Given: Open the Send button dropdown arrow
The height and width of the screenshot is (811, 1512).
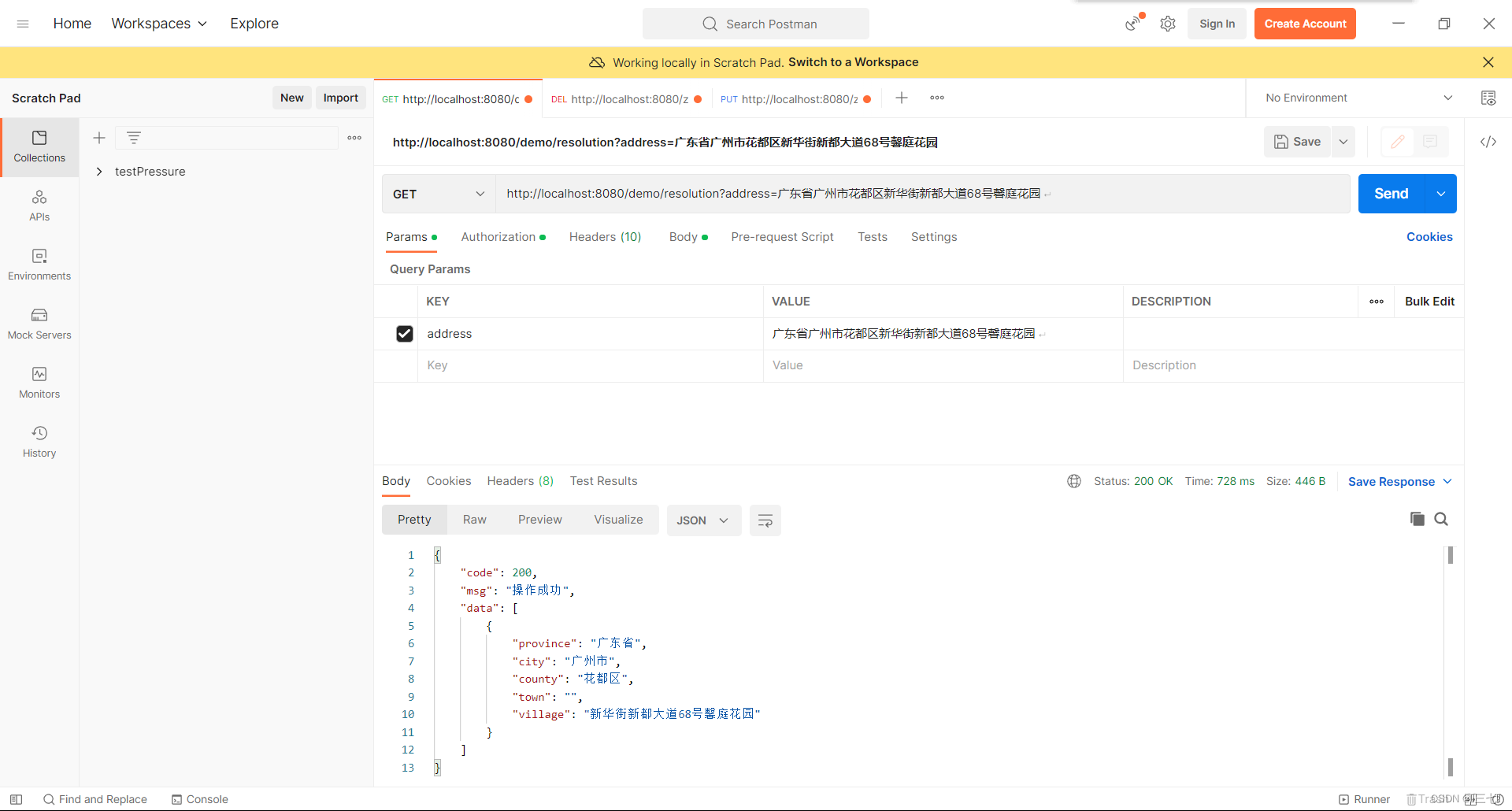Looking at the screenshot, I should [x=1440, y=194].
